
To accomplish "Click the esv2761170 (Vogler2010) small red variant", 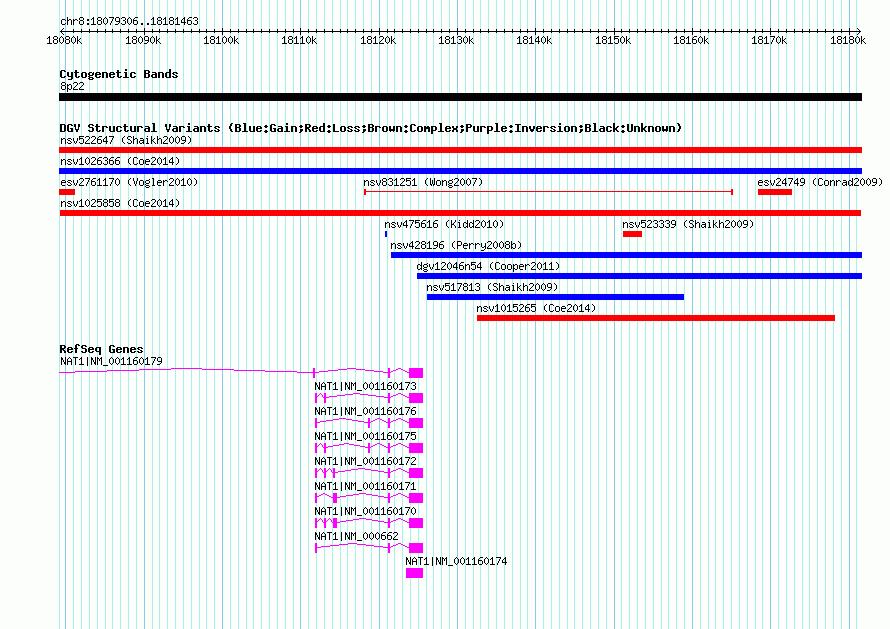I will pos(67,192).
